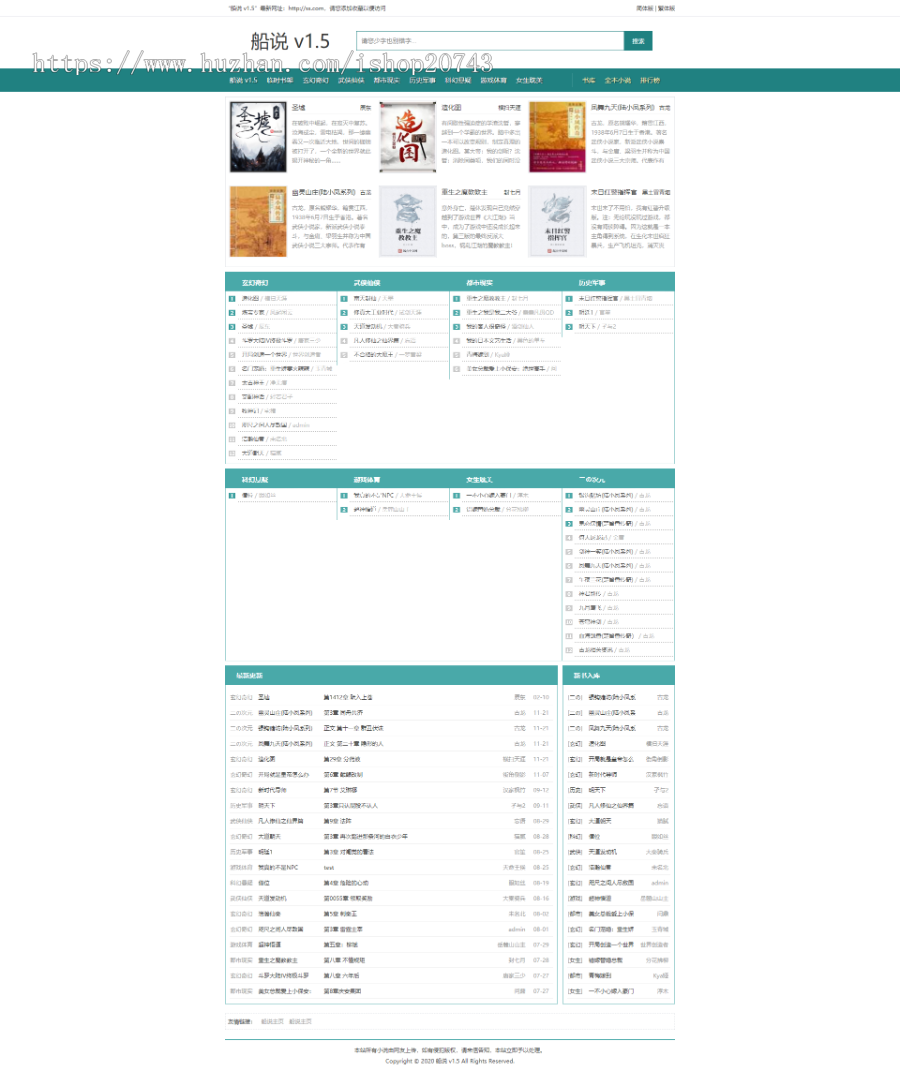Open the cover image beside 凤舞九天(陆小凤系列)
900x1071 pixels.
557,137
